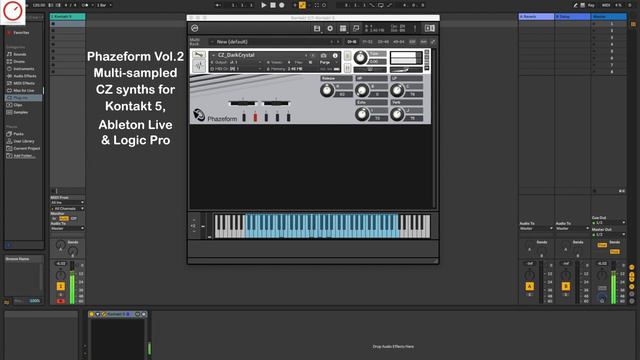Toggle the yellow track activator 1 button
This screenshot has width=640, height=360.
(60, 286)
